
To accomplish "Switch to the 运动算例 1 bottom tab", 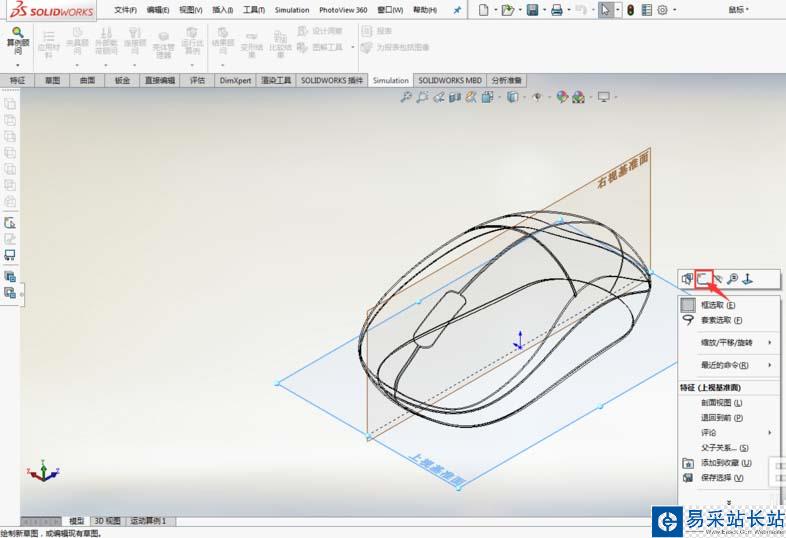I will [x=150, y=521].
